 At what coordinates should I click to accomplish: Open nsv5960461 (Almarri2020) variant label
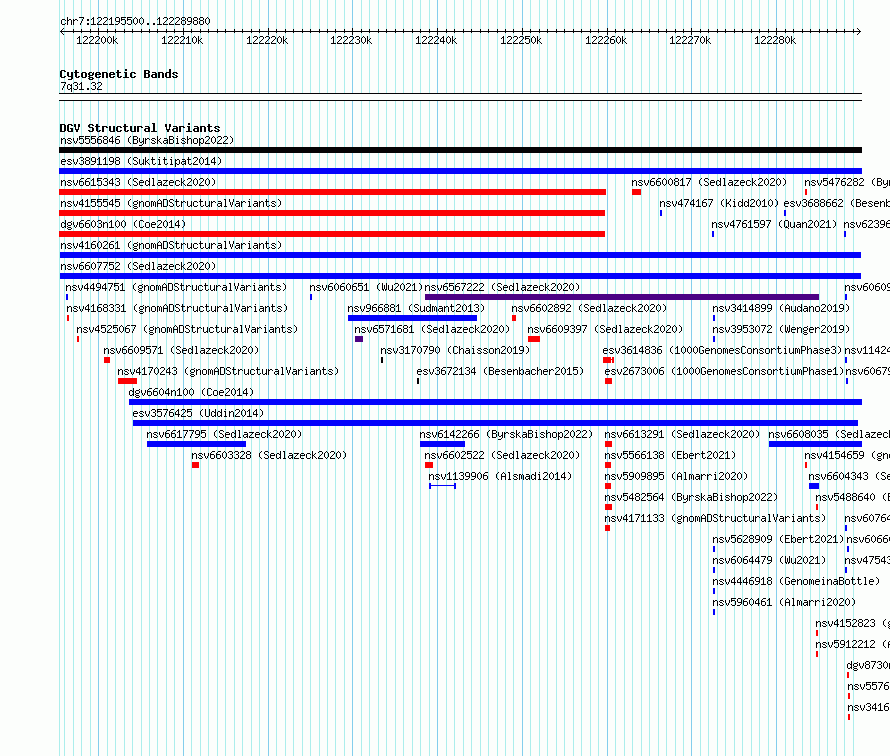point(784,602)
